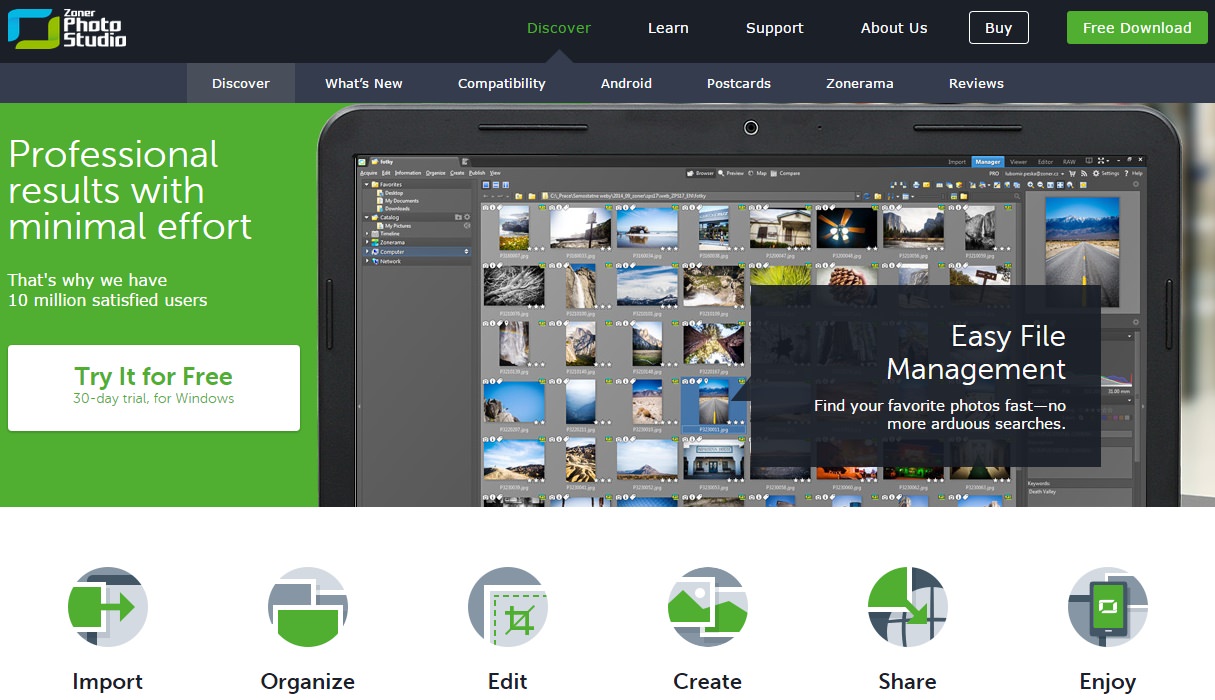Select the Edit feature icon with crop symbol
This screenshot has width=1215, height=700.
(x=508, y=607)
